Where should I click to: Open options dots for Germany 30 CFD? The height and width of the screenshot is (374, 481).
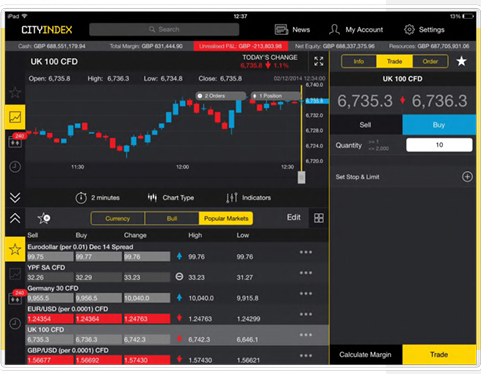pos(306,293)
